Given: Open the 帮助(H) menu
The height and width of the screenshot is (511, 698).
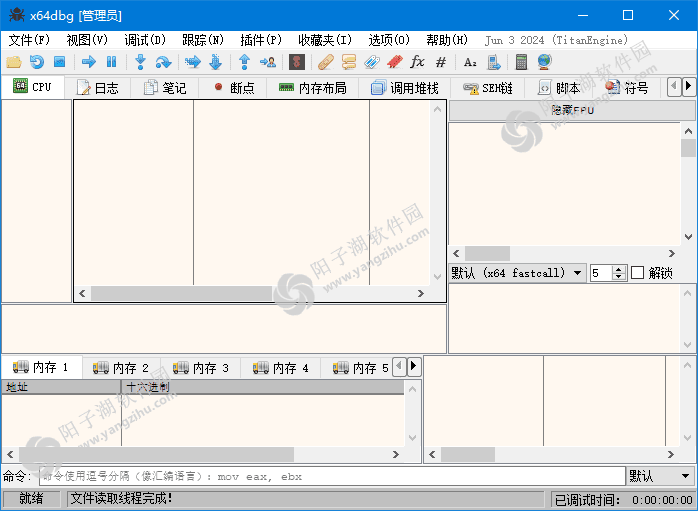Looking at the screenshot, I should [446, 40].
